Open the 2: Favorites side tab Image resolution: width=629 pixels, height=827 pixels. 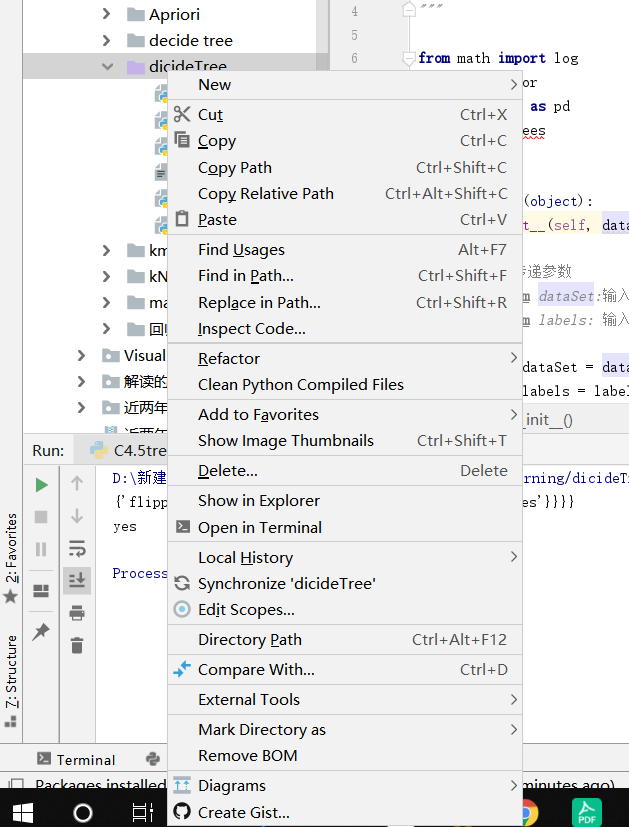11,558
